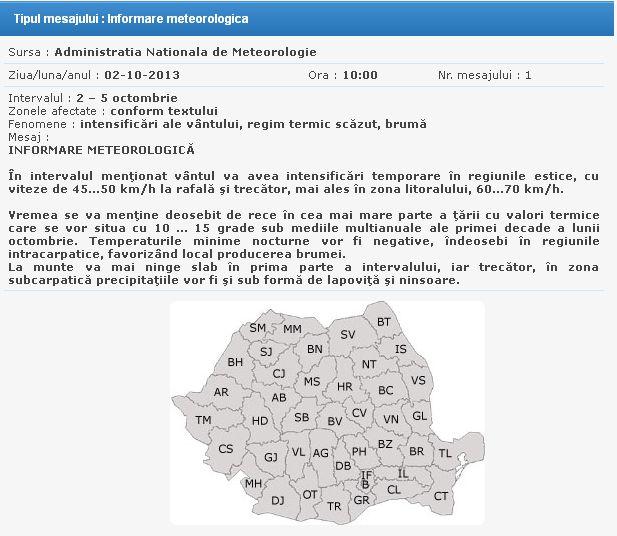Select Galați (GL) county on the map
This screenshot has height=536, width=617.
coord(419,415)
